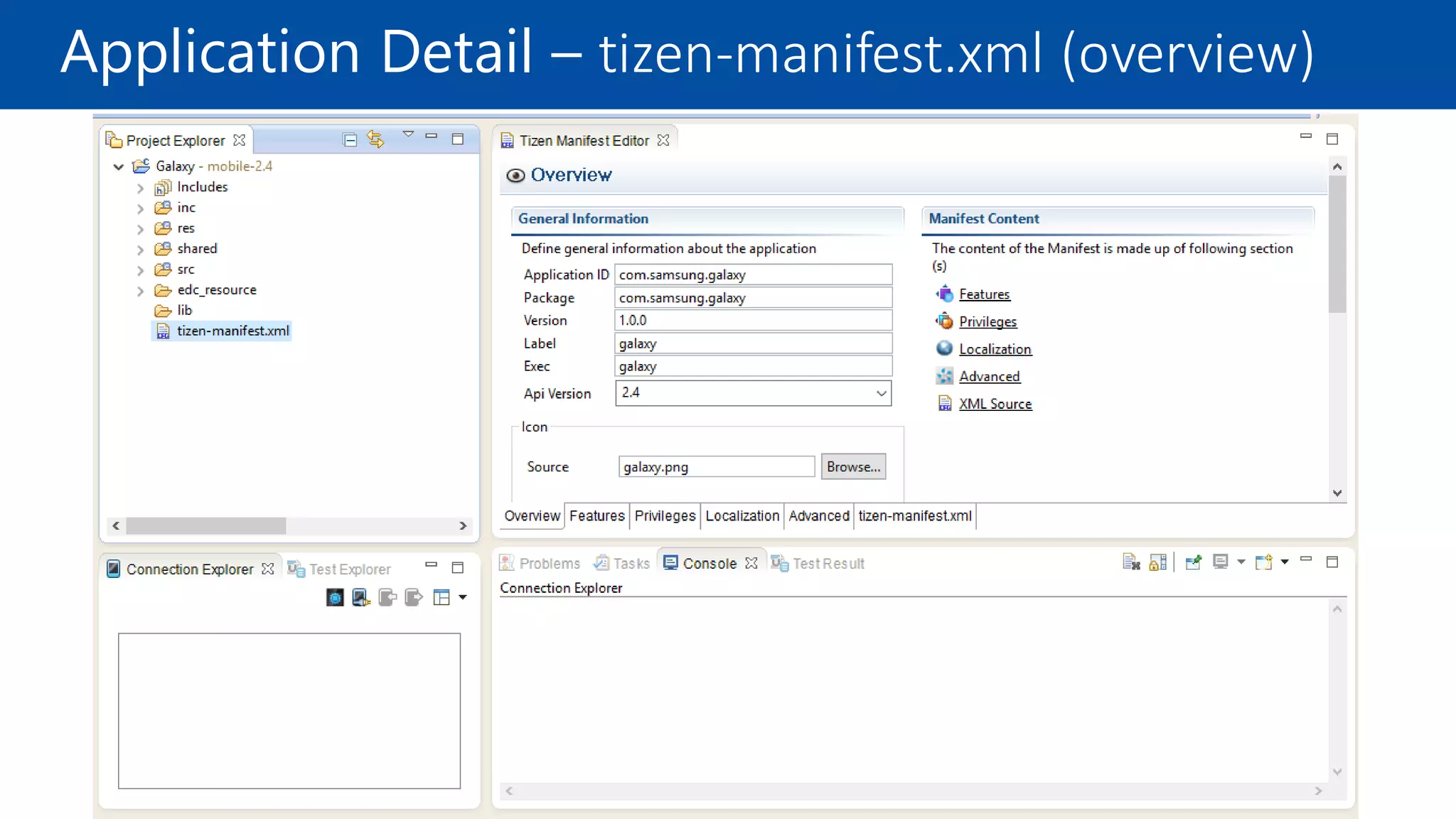The width and height of the screenshot is (1456, 819).
Task: Edit the Package field
Action: 753,298
